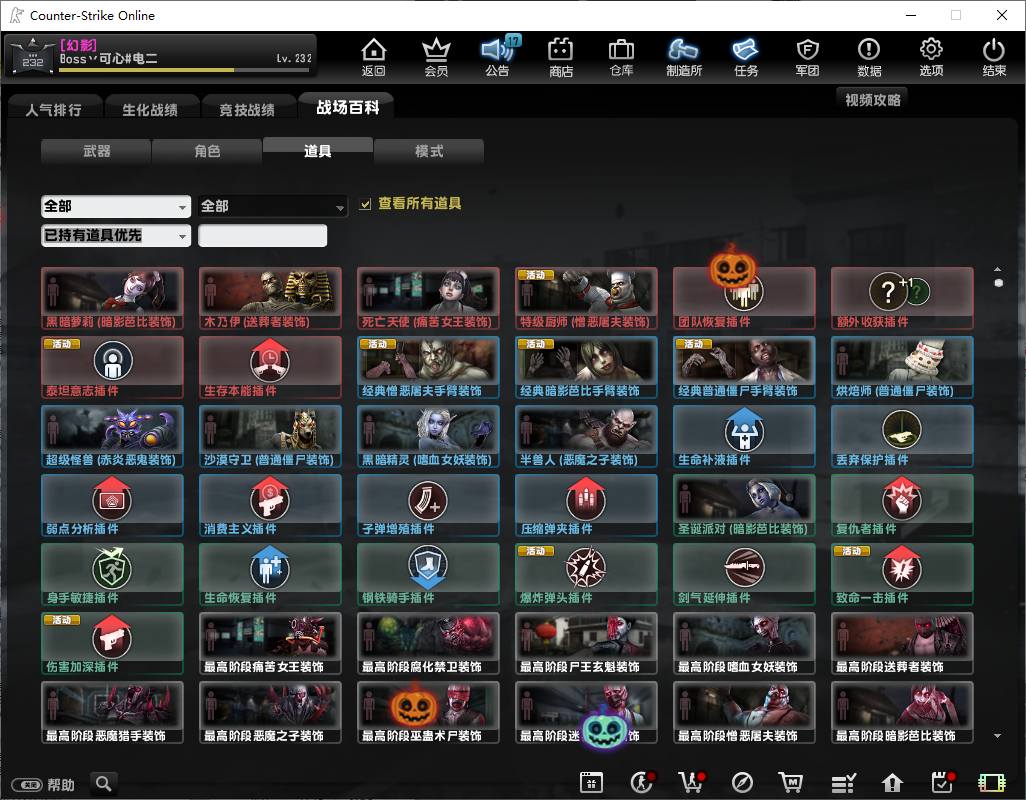Click the 视频攻略 button
This screenshot has width=1026, height=800.
click(872, 100)
